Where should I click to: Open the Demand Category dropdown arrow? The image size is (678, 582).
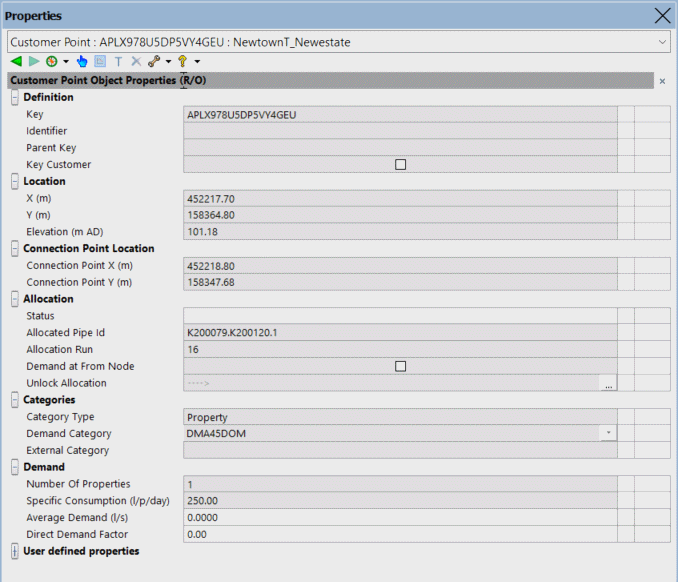pos(608,433)
